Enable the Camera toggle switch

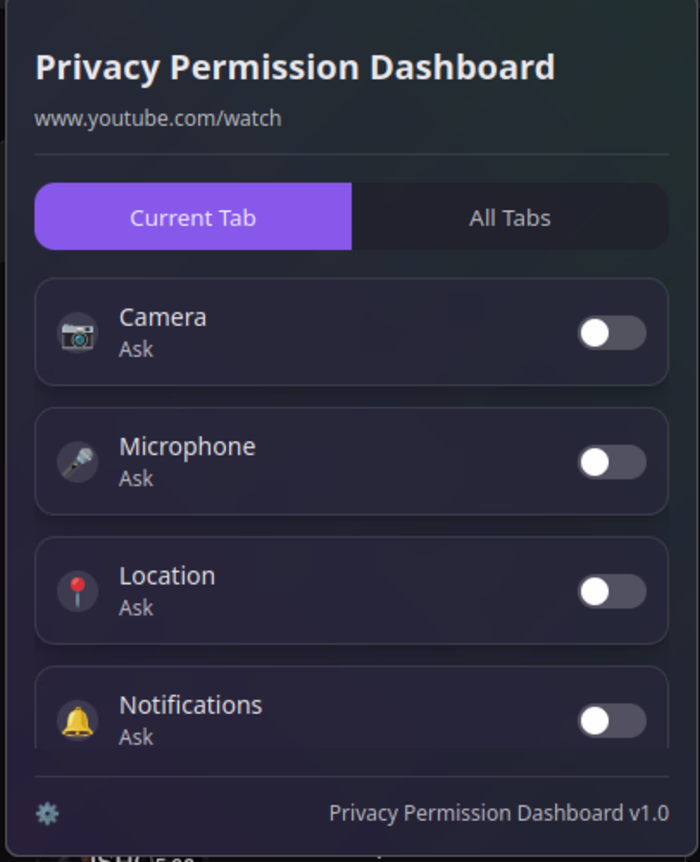coord(611,332)
